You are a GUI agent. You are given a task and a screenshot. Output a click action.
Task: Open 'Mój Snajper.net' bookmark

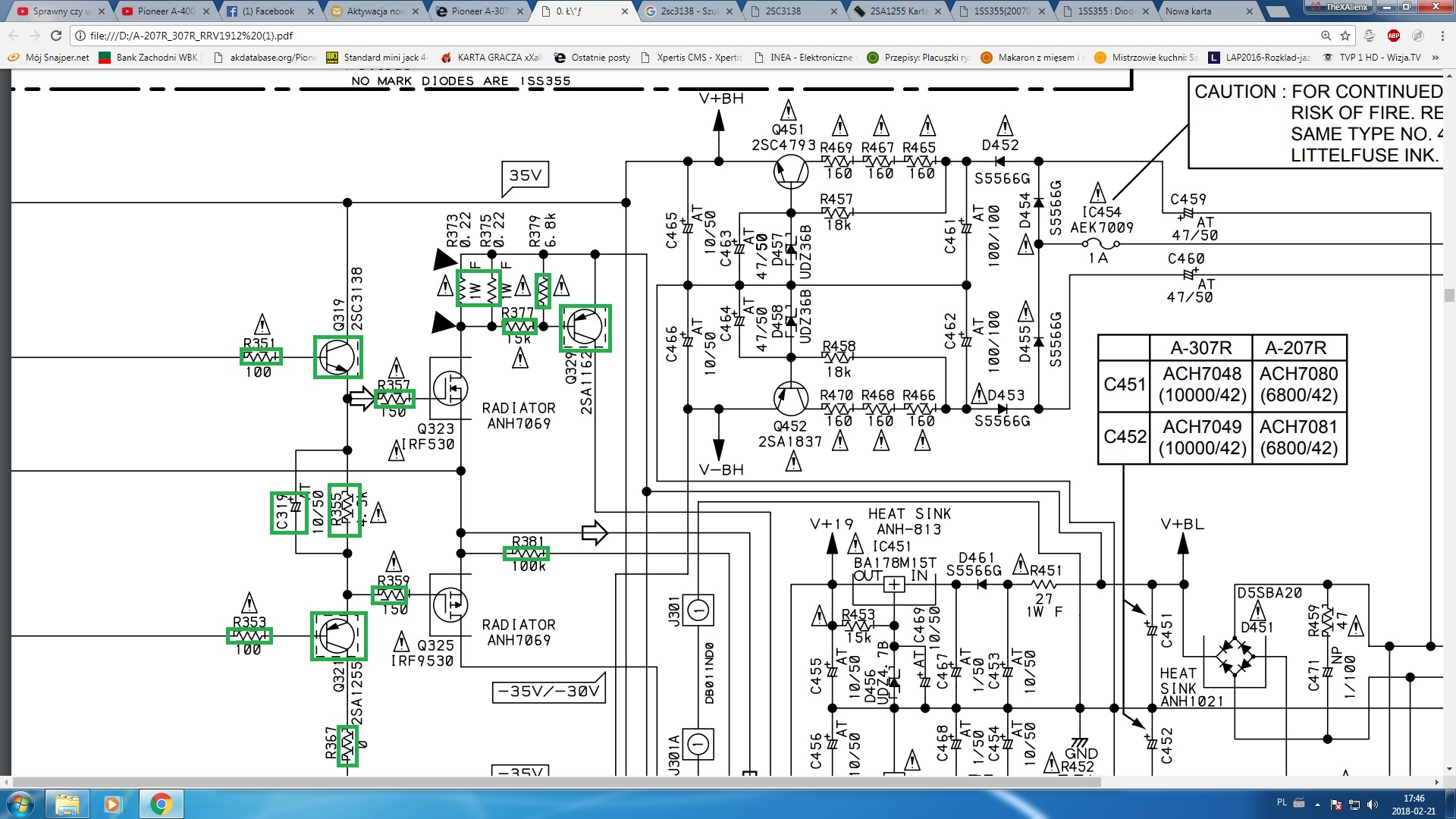coord(49,58)
